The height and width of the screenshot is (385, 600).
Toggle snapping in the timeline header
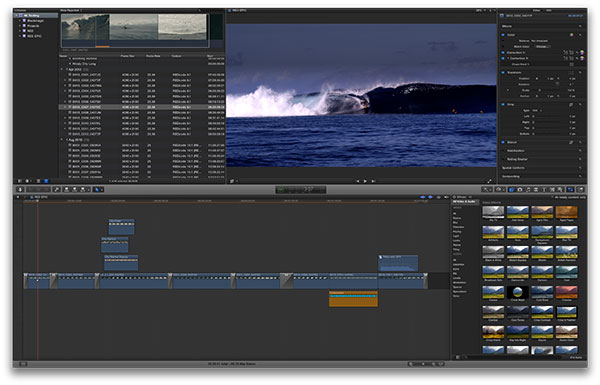pyautogui.click(x=446, y=197)
